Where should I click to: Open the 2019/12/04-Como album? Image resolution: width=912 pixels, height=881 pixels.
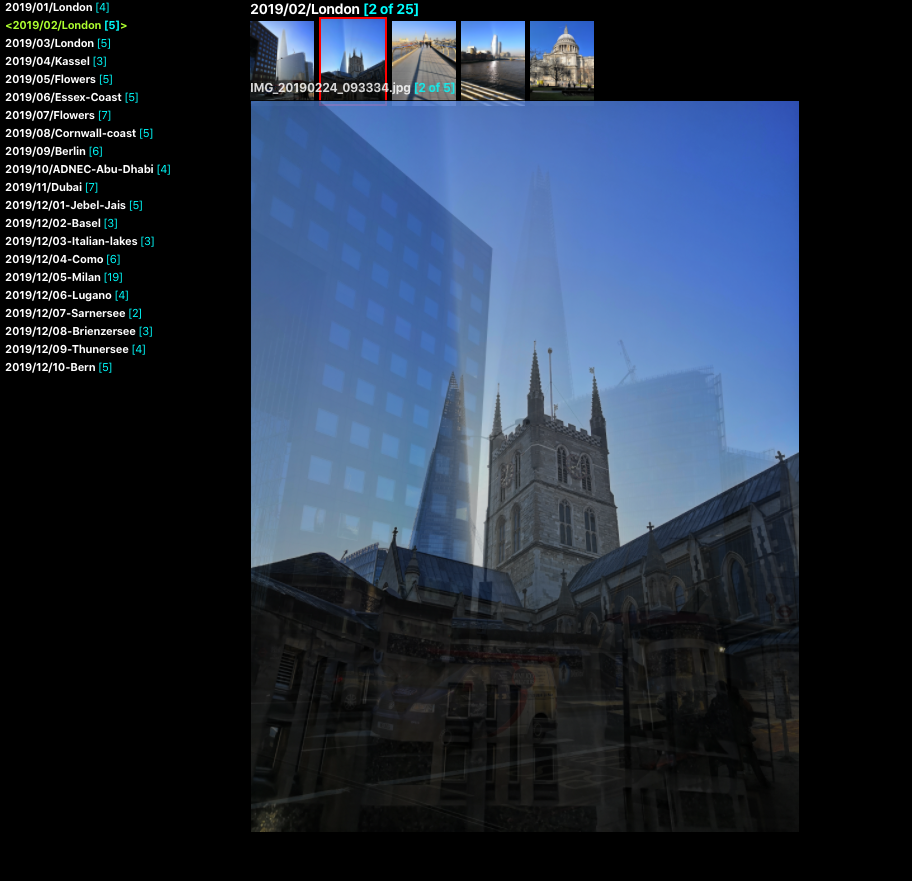pyautogui.click(x=63, y=260)
